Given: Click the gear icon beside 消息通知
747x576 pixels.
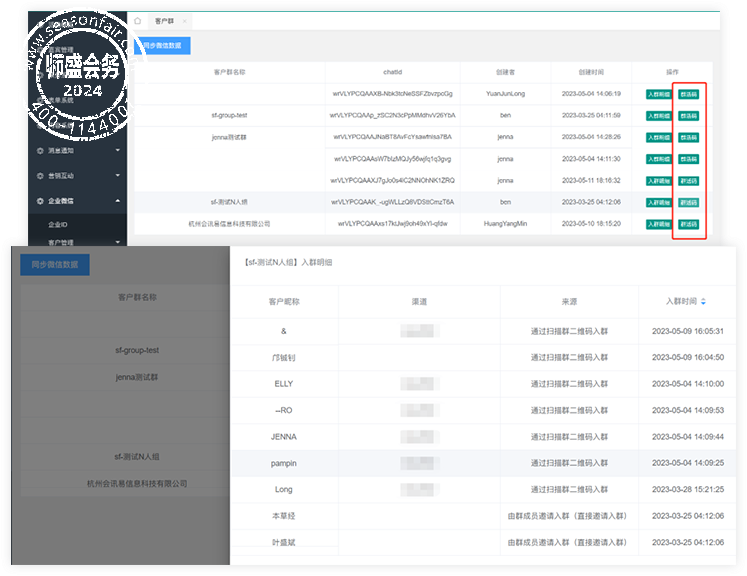Looking at the screenshot, I should point(40,151).
